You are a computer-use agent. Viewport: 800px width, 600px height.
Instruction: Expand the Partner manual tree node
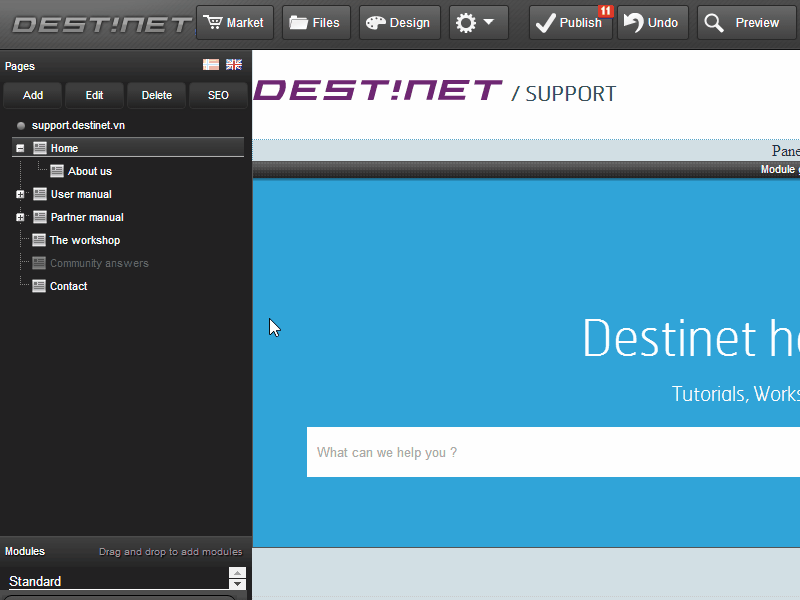tap(20, 217)
